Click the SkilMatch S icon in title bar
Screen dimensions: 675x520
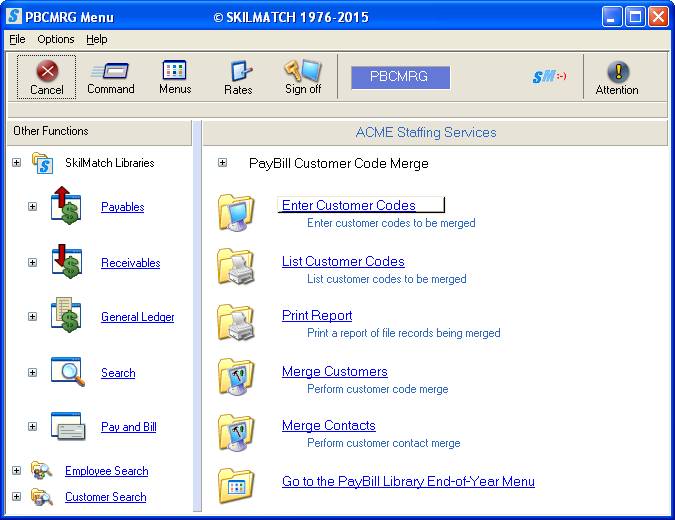coord(14,16)
